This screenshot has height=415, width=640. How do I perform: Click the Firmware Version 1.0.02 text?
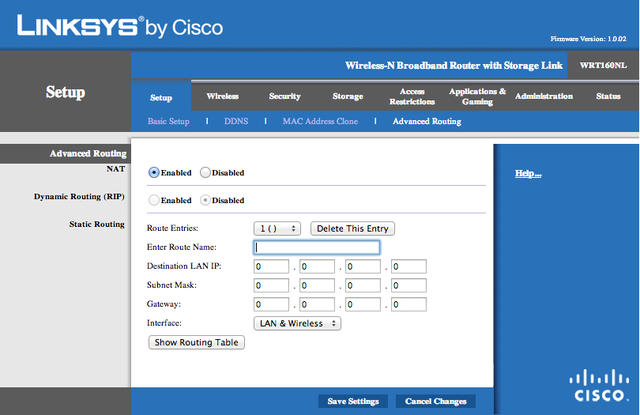point(588,39)
